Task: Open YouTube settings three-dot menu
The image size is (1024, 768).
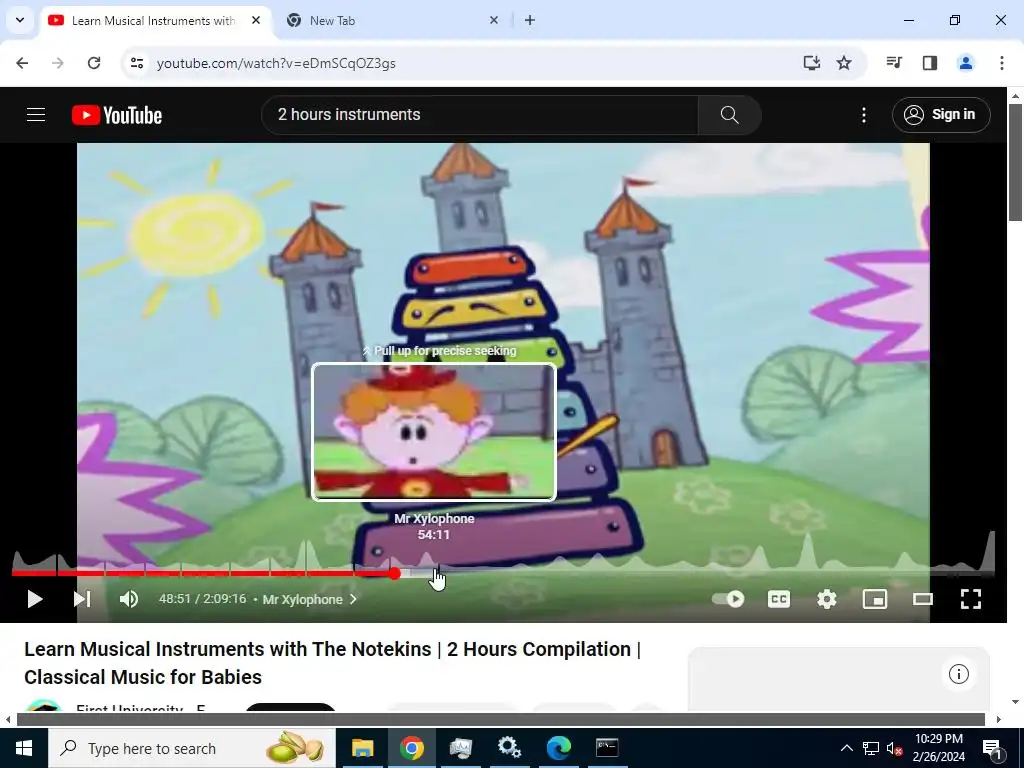Action: coord(863,115)
